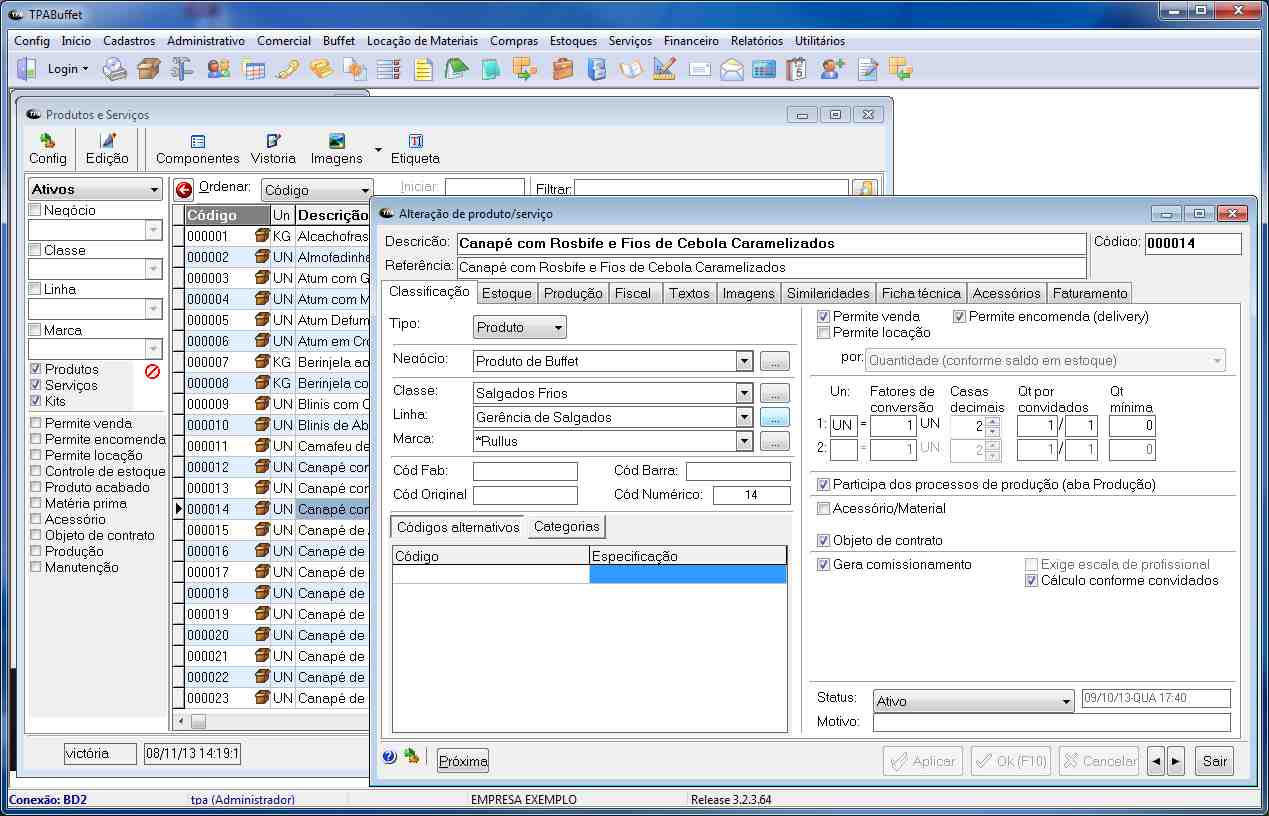Screen dimensions: 1269x816
Task: Open the Etiqueta label tool
Action: pos(415,149)
